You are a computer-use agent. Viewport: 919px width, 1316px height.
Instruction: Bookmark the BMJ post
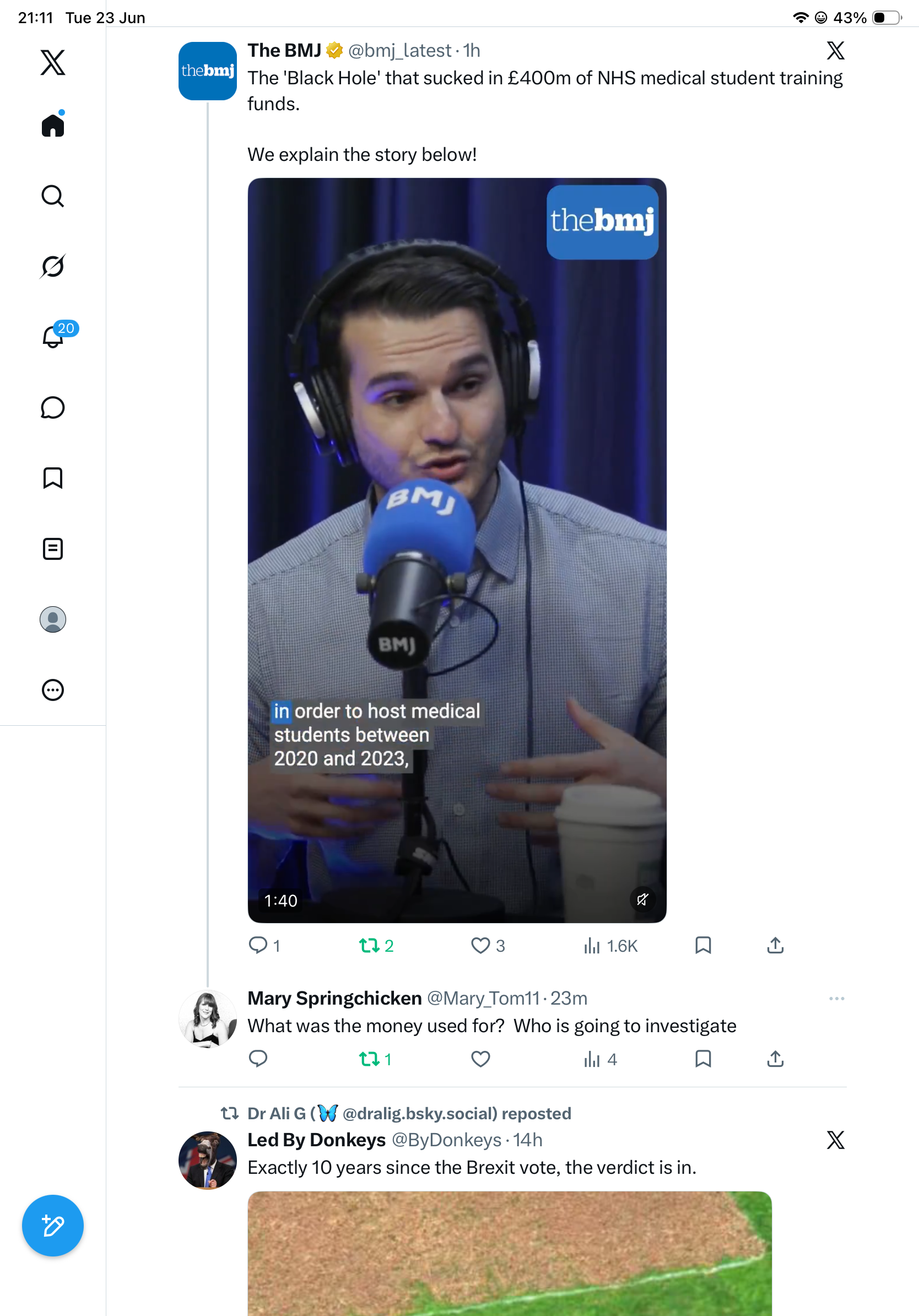(x=703, y=945)
